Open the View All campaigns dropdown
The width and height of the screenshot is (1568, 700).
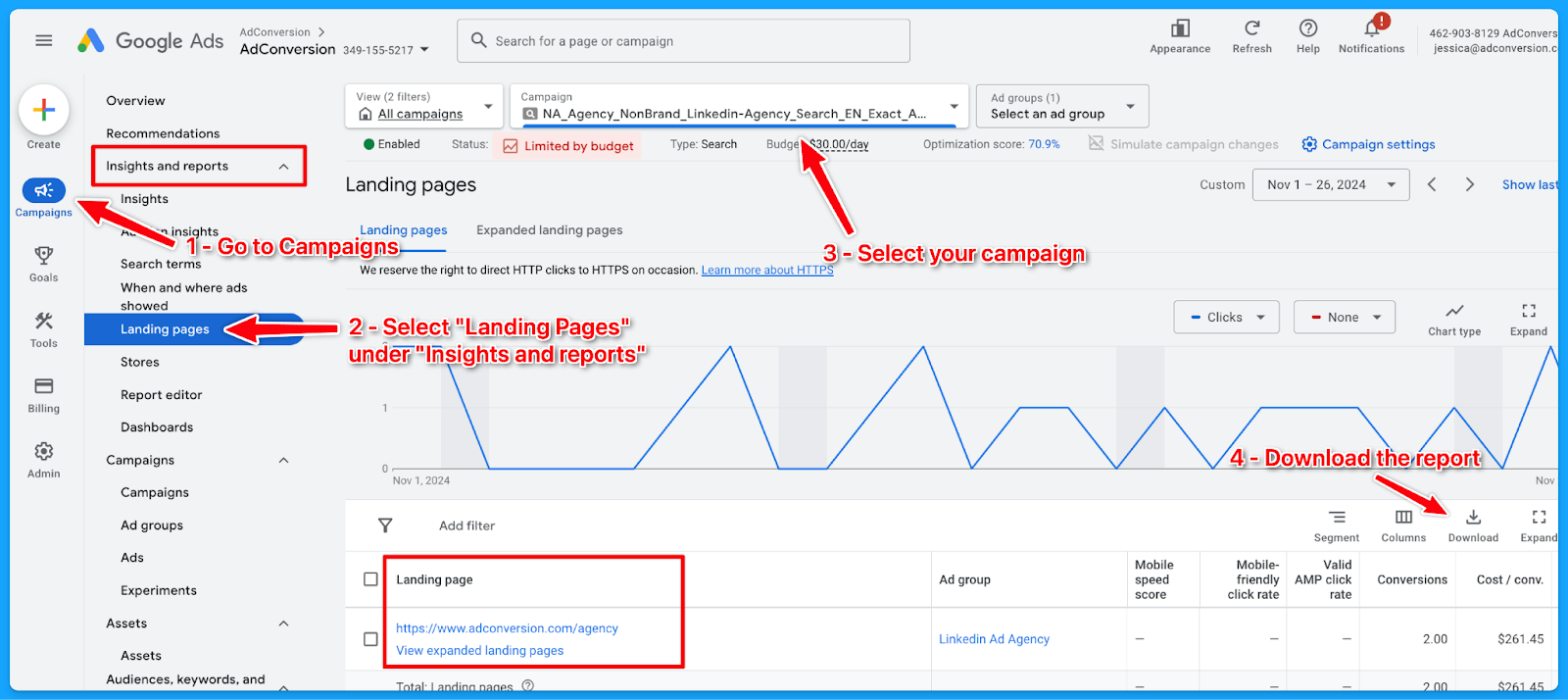point(424,106)
